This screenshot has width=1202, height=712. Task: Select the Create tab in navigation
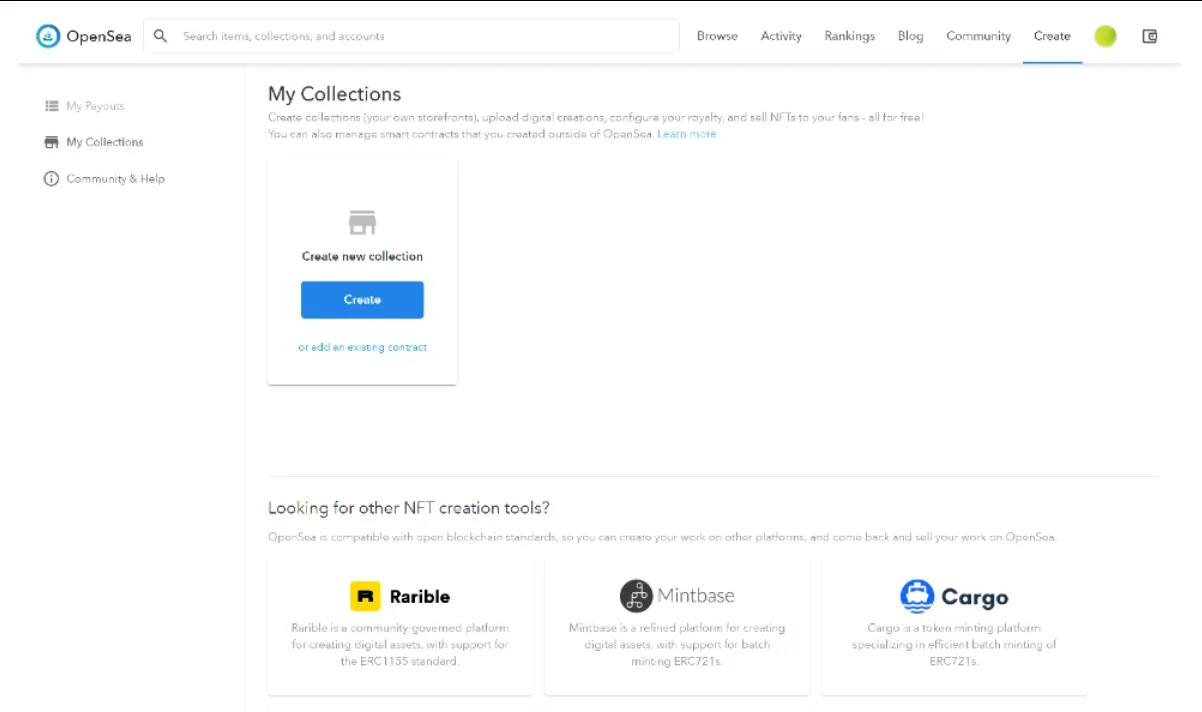1052,36
